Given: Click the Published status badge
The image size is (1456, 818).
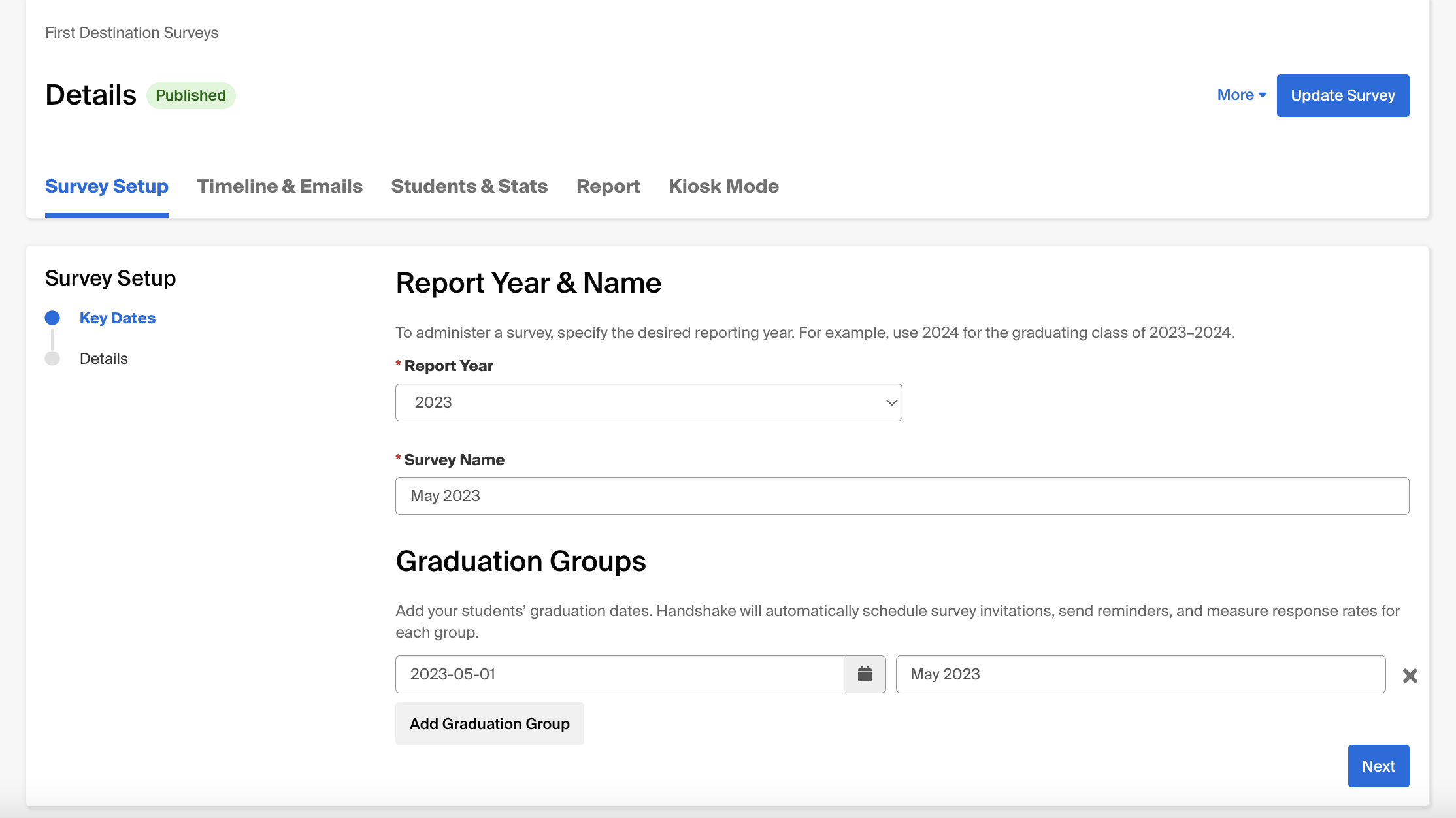Looking at the screenshot, I should [191, 95].
